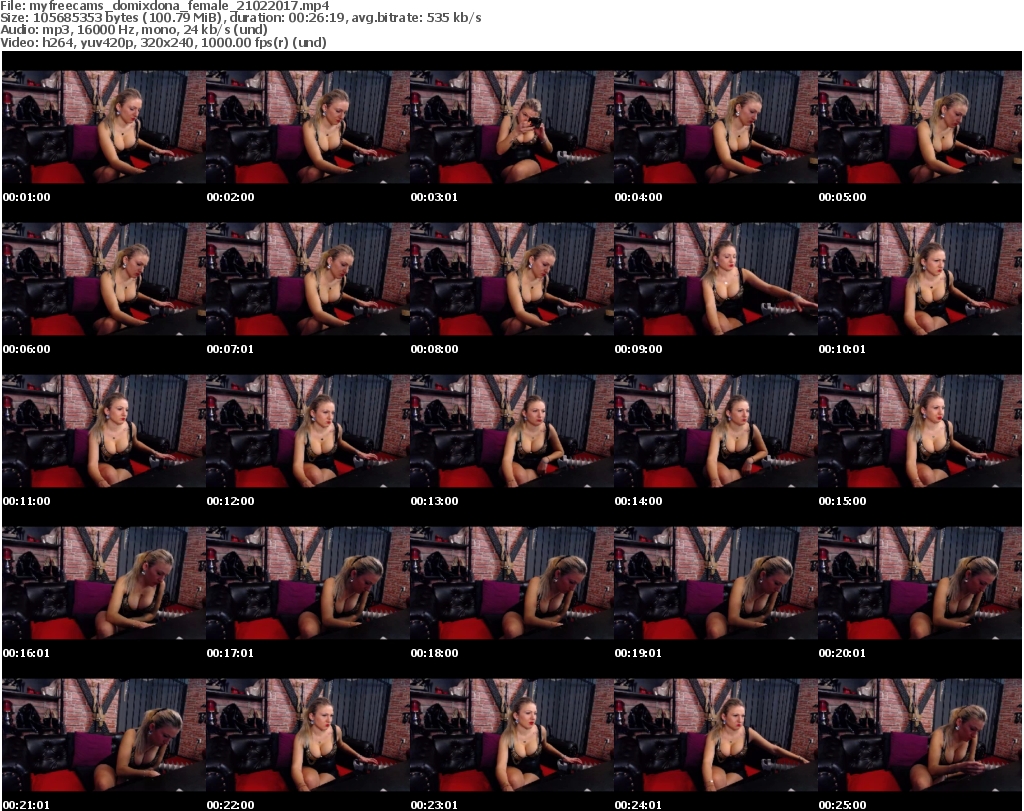Click the 'Video: h264, yuv420p' line
1024x811 pixels.
click(x=163, y=42)
